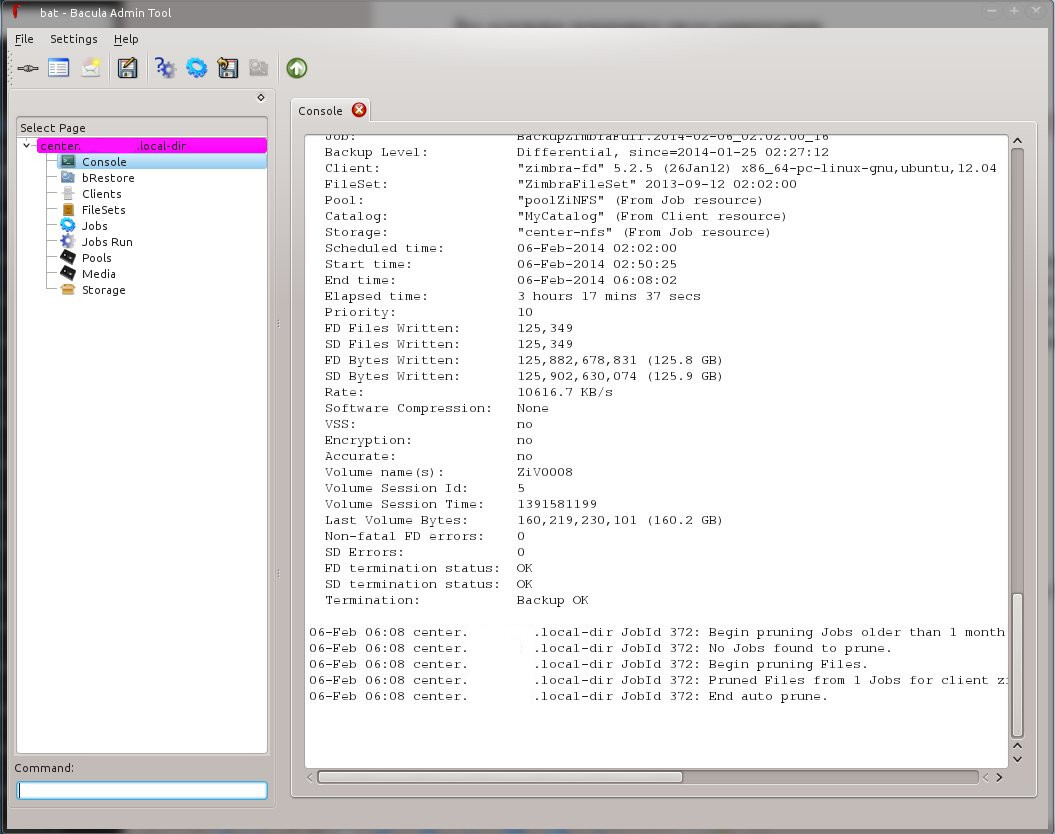
Task: Click the horizontal scrollbar handle
Action: (x=500, y=778)
